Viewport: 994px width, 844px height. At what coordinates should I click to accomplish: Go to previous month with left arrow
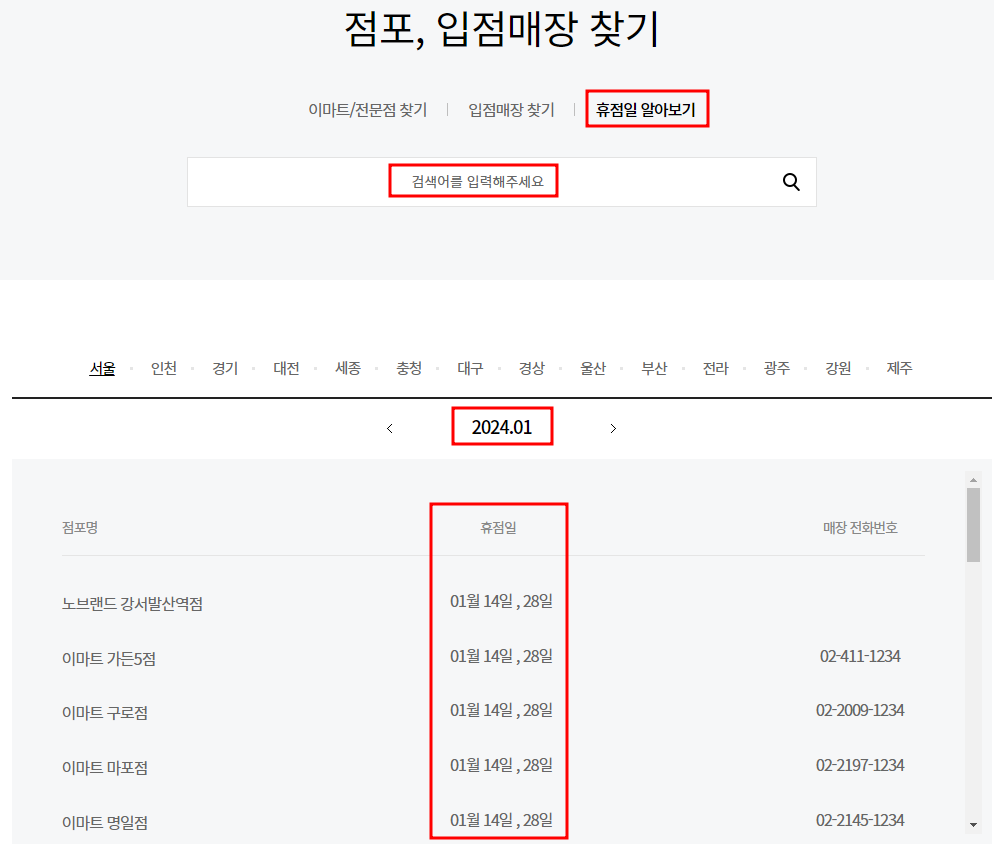point(390,427)
